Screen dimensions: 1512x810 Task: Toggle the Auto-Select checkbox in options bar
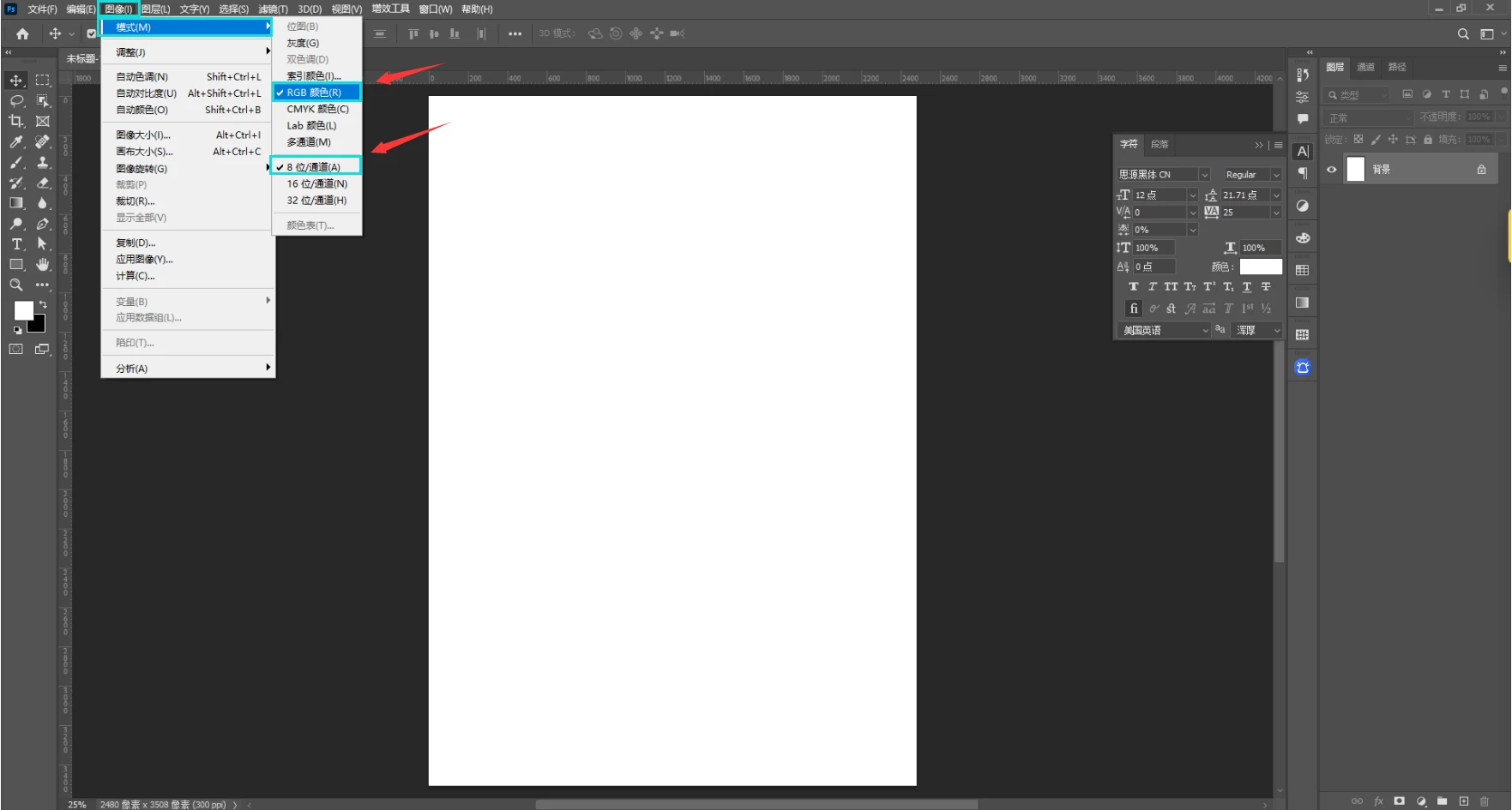pos(92,34)
